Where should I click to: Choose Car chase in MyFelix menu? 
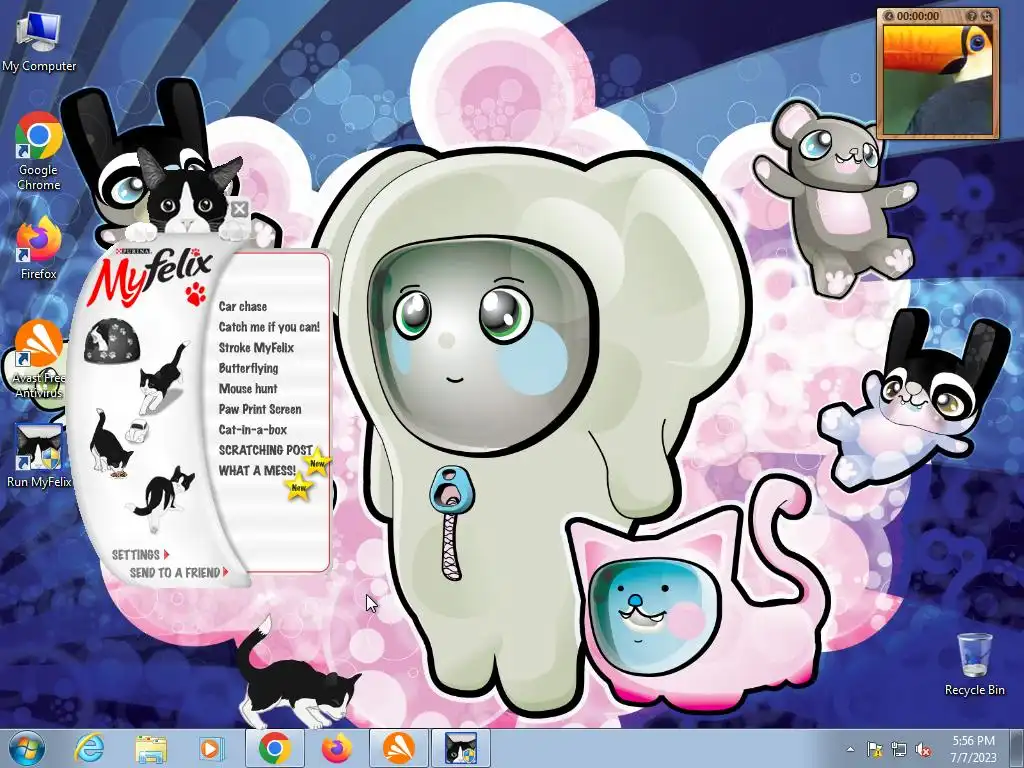pyautogui.click(x=242, y=306)
